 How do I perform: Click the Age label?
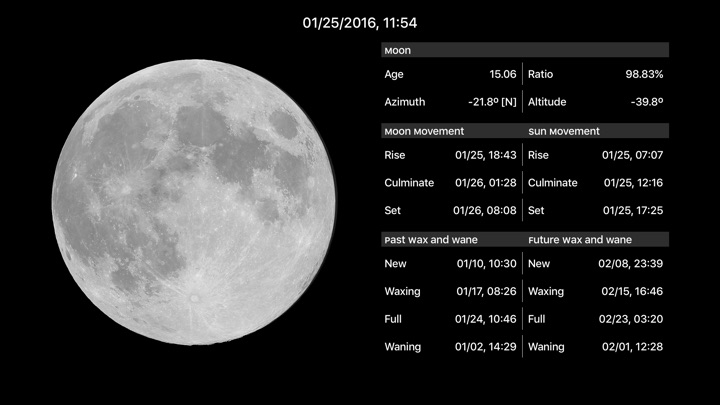tap(394, 74)
